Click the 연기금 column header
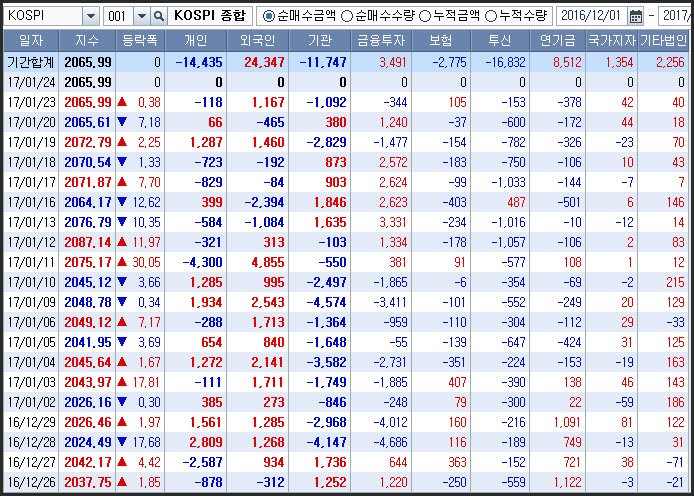 point(557,41)
